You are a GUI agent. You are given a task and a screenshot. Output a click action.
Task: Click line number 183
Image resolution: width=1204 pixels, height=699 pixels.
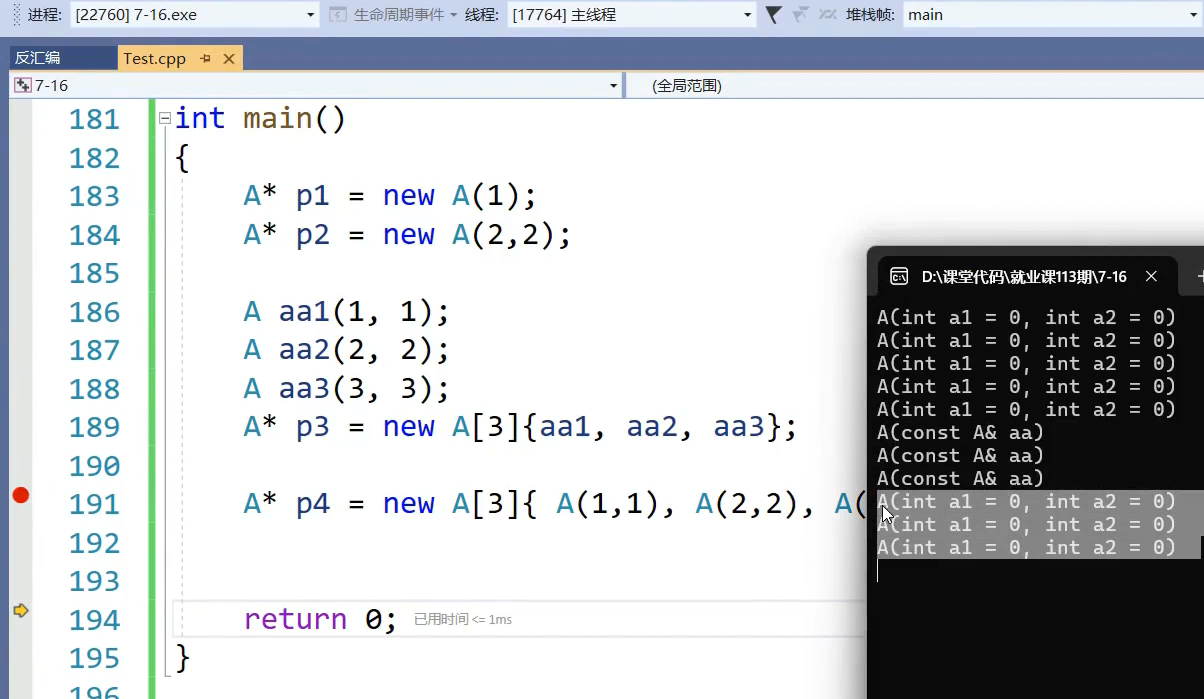coord(94,196)
